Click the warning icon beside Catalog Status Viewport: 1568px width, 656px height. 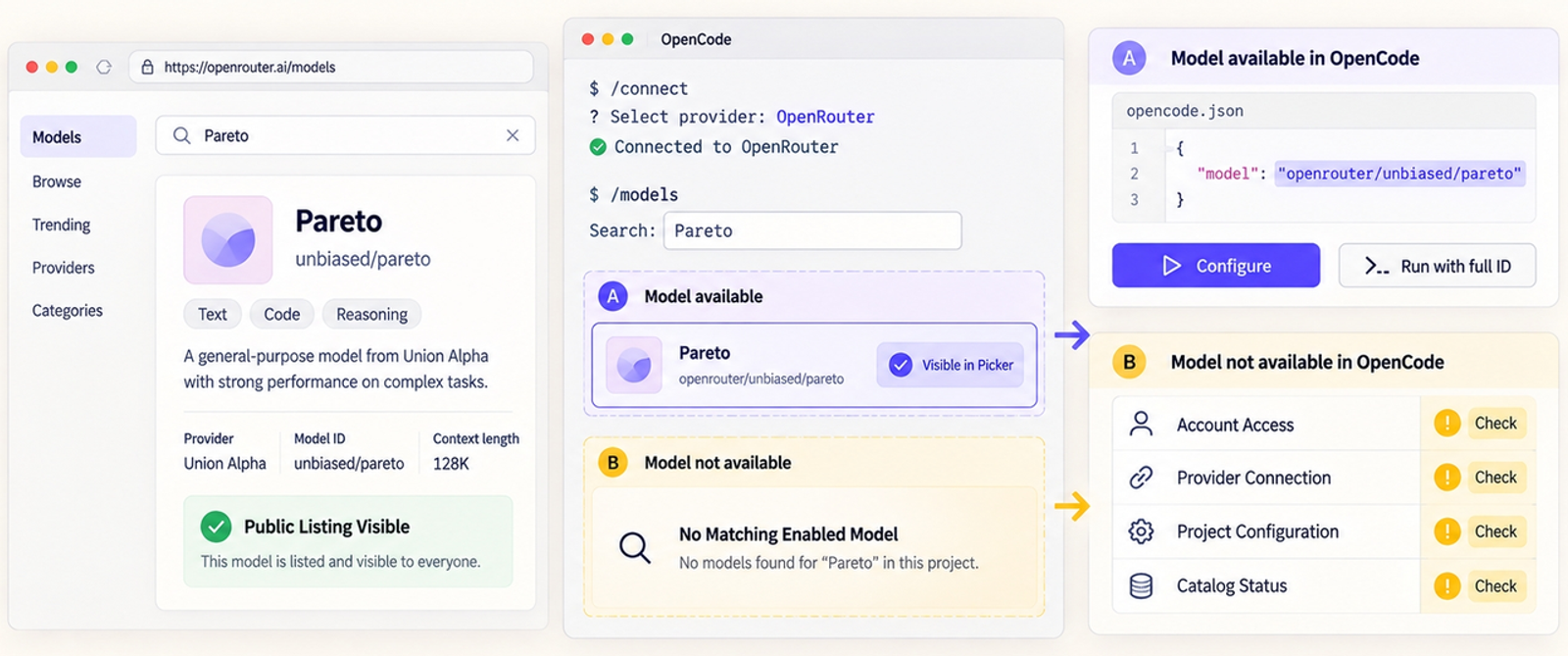pos(1447,586)
